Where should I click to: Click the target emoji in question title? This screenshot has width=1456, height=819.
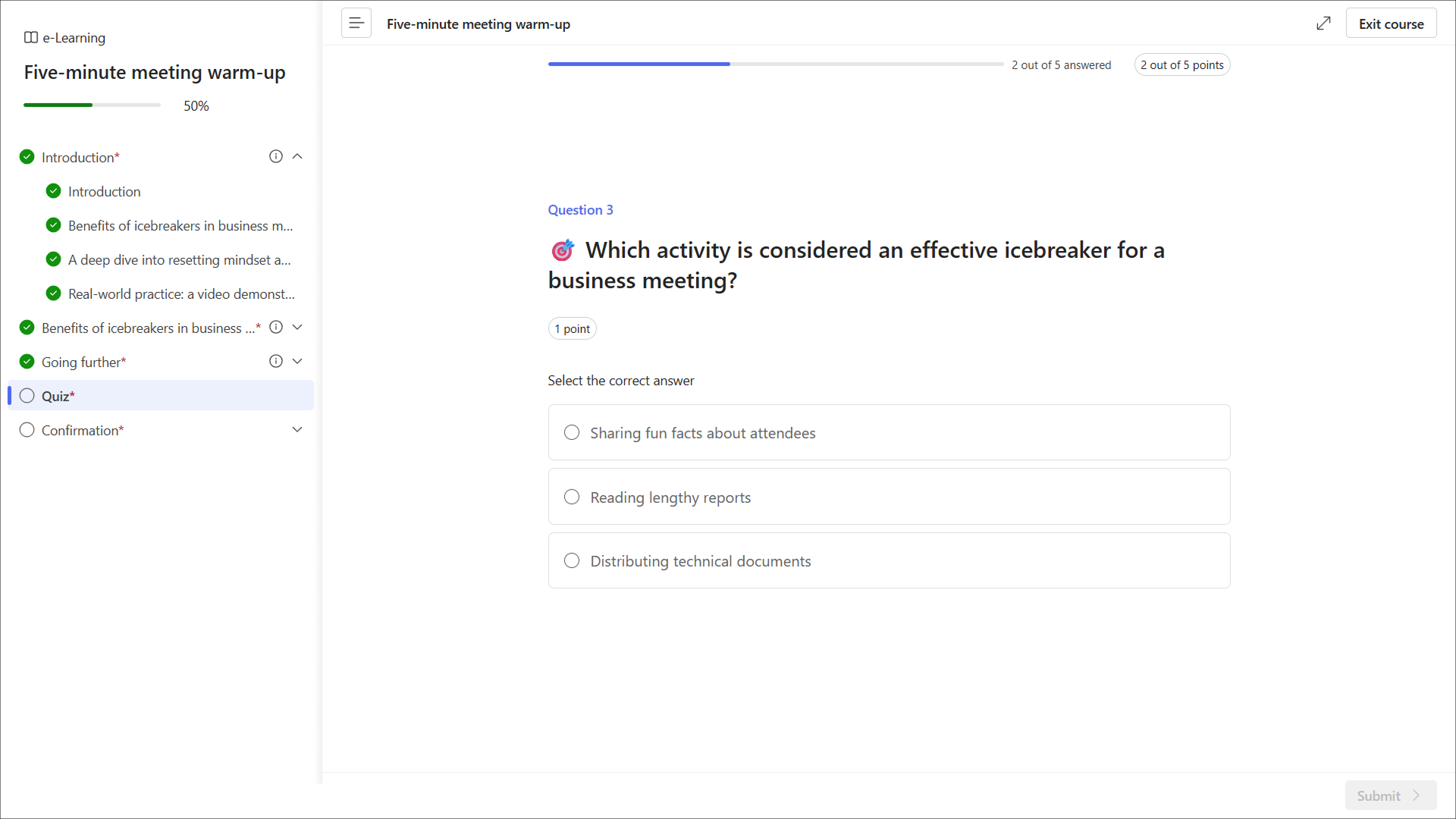tap(562, 249)
